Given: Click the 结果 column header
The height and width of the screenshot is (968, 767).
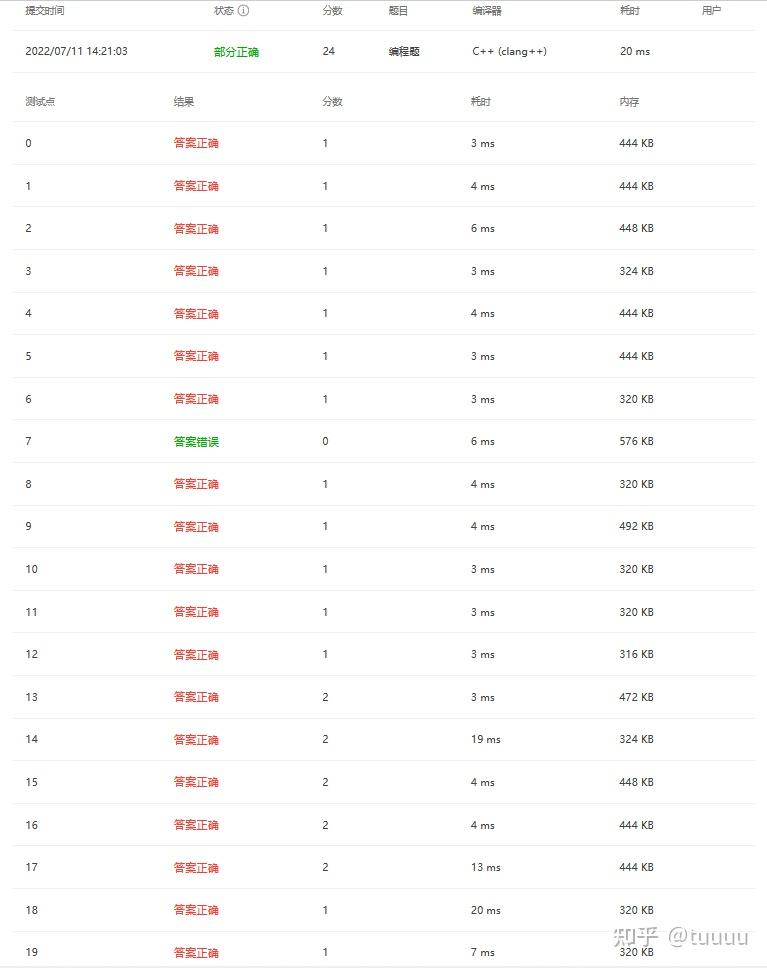Looking at the screenshot, I should 183,101.
